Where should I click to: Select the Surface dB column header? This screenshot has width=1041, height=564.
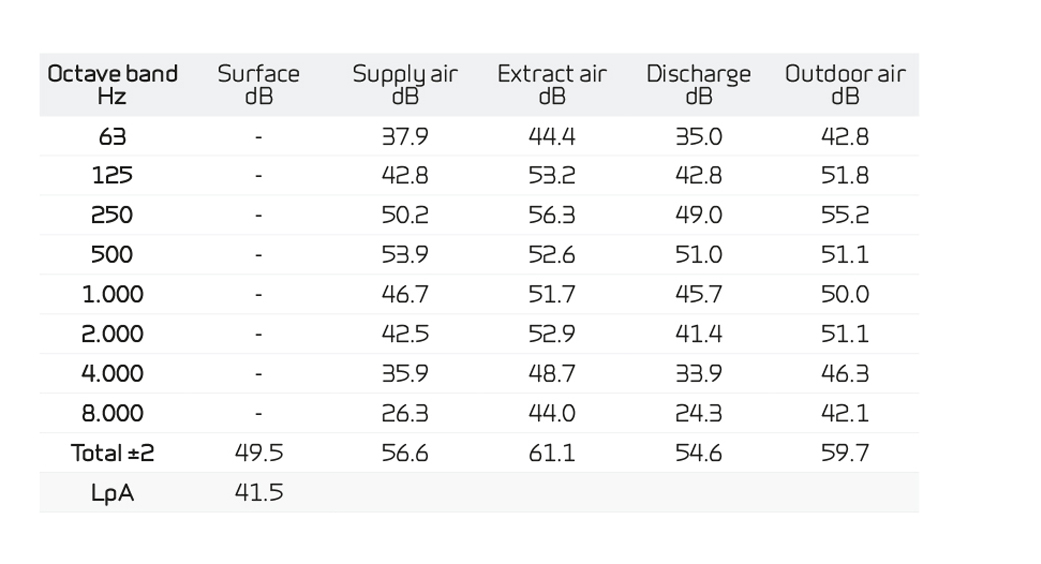tap(258, 85)
